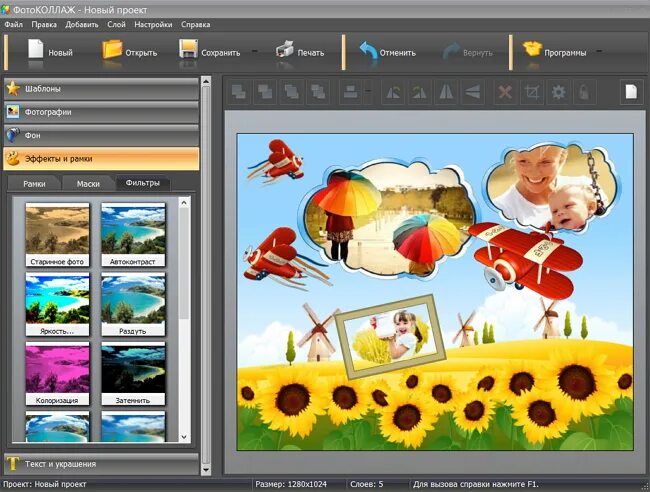This screenshot has width=650, height=492.
Task: Click the align layers icon
Action: tap(350, 92)
